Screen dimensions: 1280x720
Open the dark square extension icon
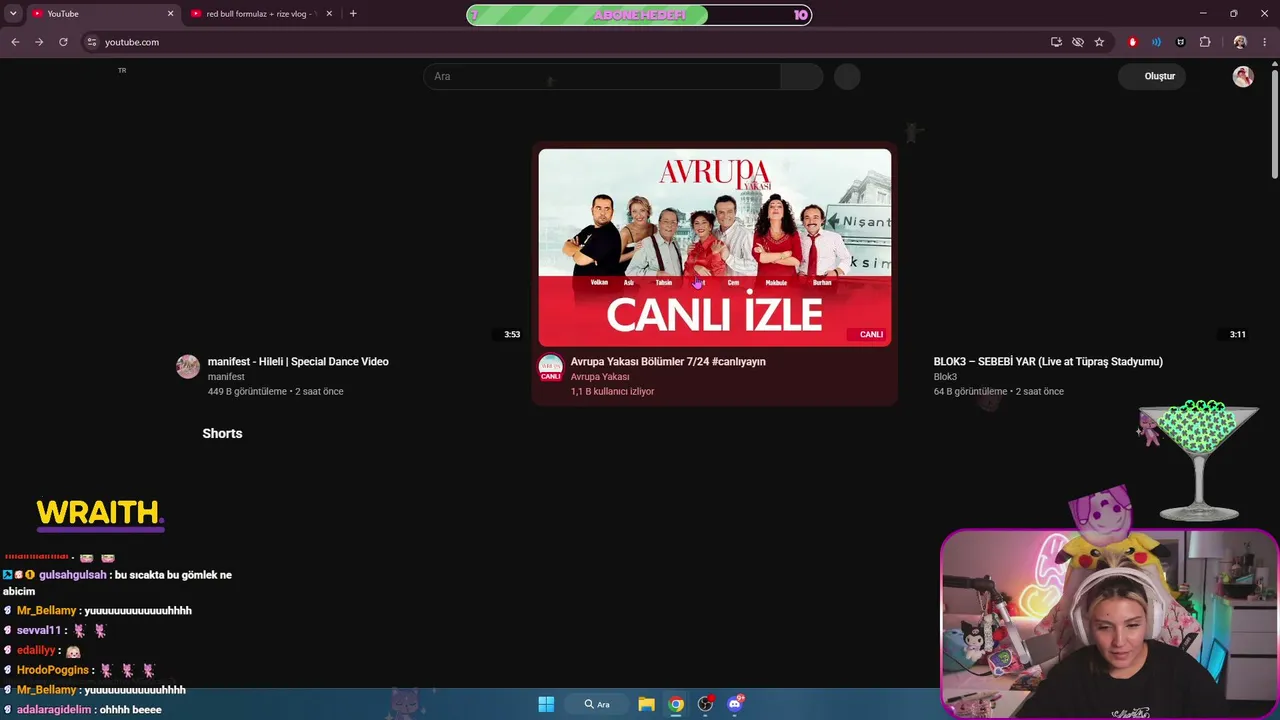[1181, 42]
